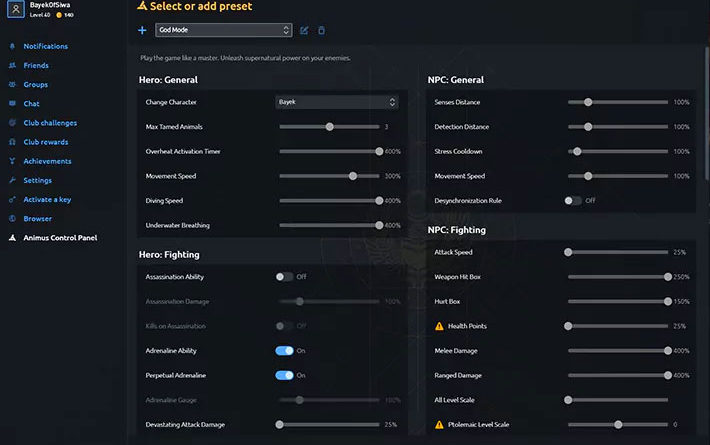
Task: Click the Health Points warning icon
Action: [x=439, y=326]
